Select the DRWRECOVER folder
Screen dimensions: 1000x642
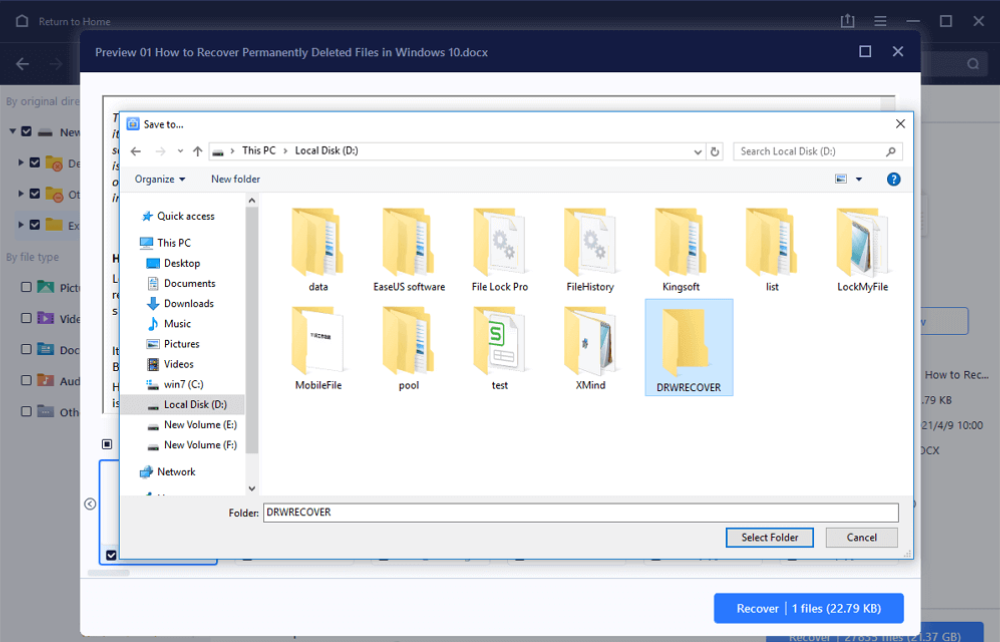[689, 347]
